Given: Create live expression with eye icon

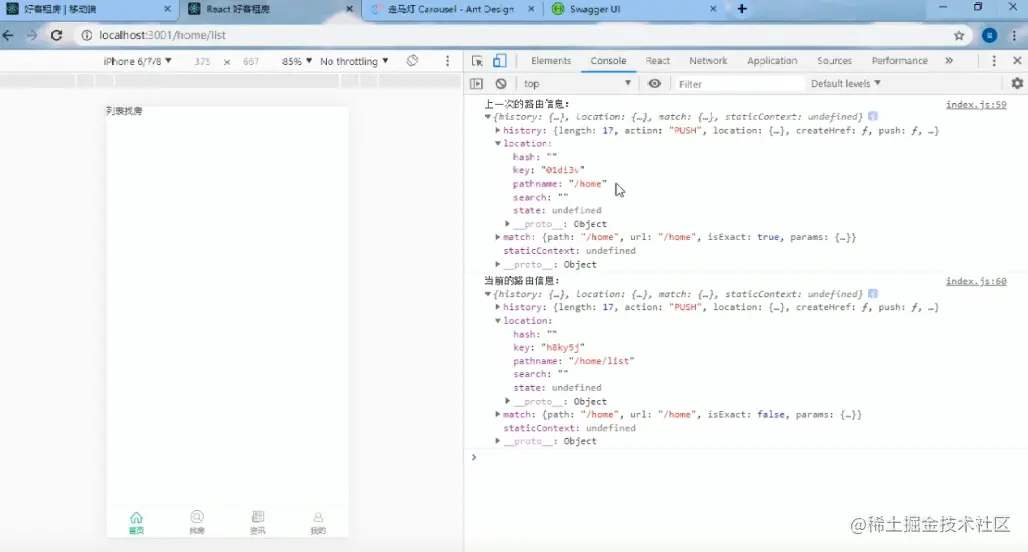Looking at the screenshot, I should [654, 84].
